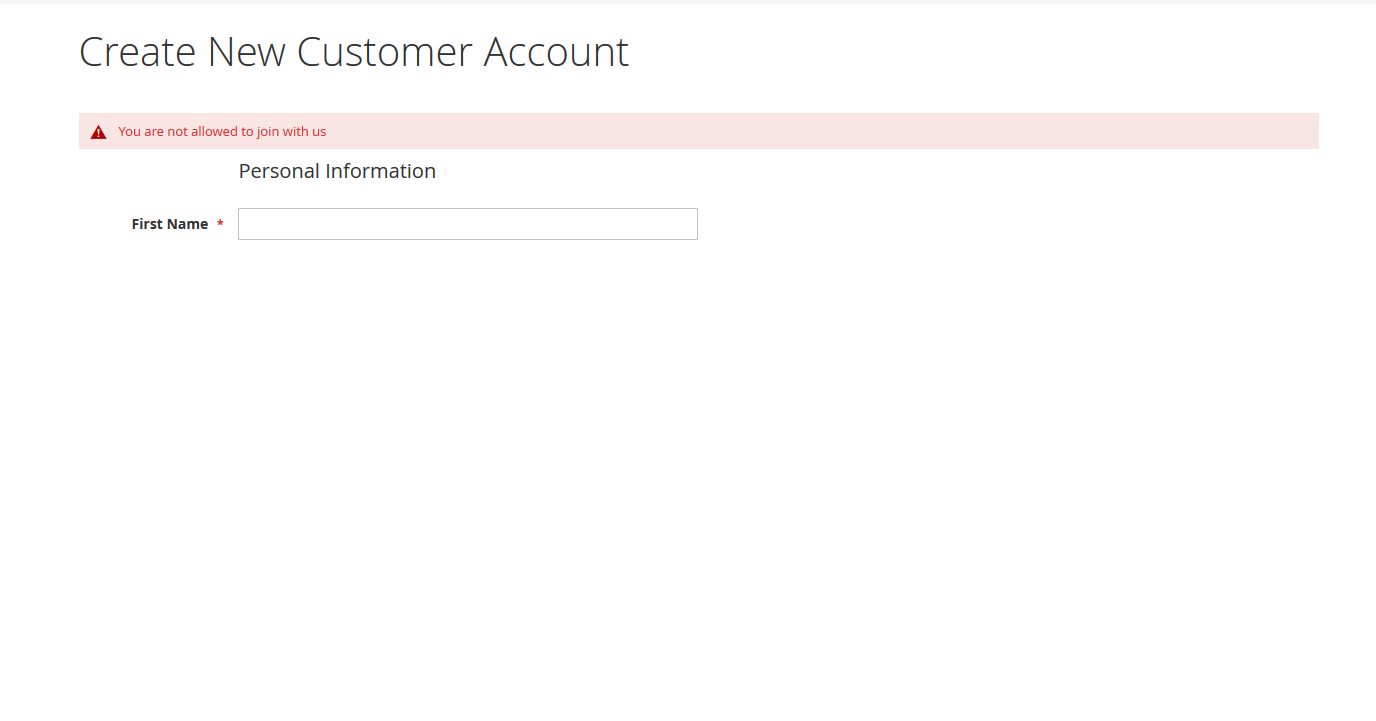Click the triangle exclamation error icon
Image resolution: width=1376 pixels, height=721 pixels.
coord(98,132)
